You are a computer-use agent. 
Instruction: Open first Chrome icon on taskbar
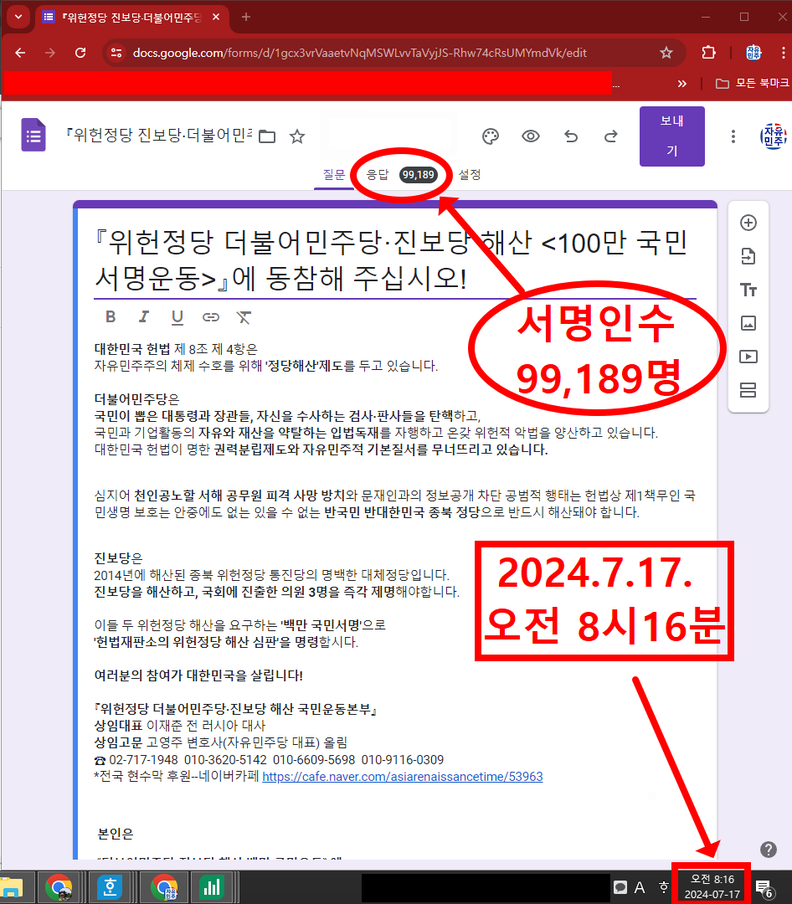(x=59, y=888)
